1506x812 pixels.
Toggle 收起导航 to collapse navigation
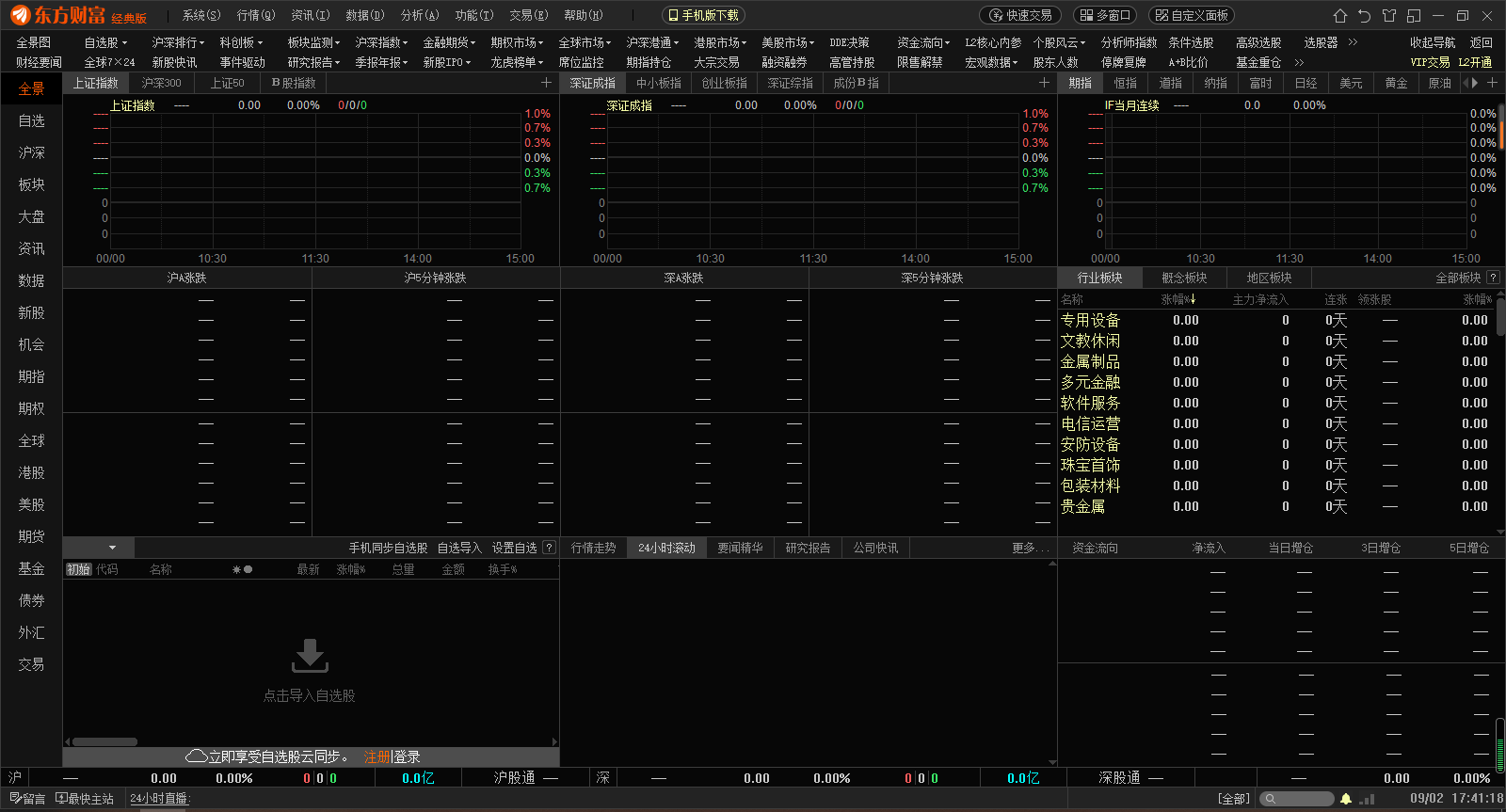point(1432,42)
